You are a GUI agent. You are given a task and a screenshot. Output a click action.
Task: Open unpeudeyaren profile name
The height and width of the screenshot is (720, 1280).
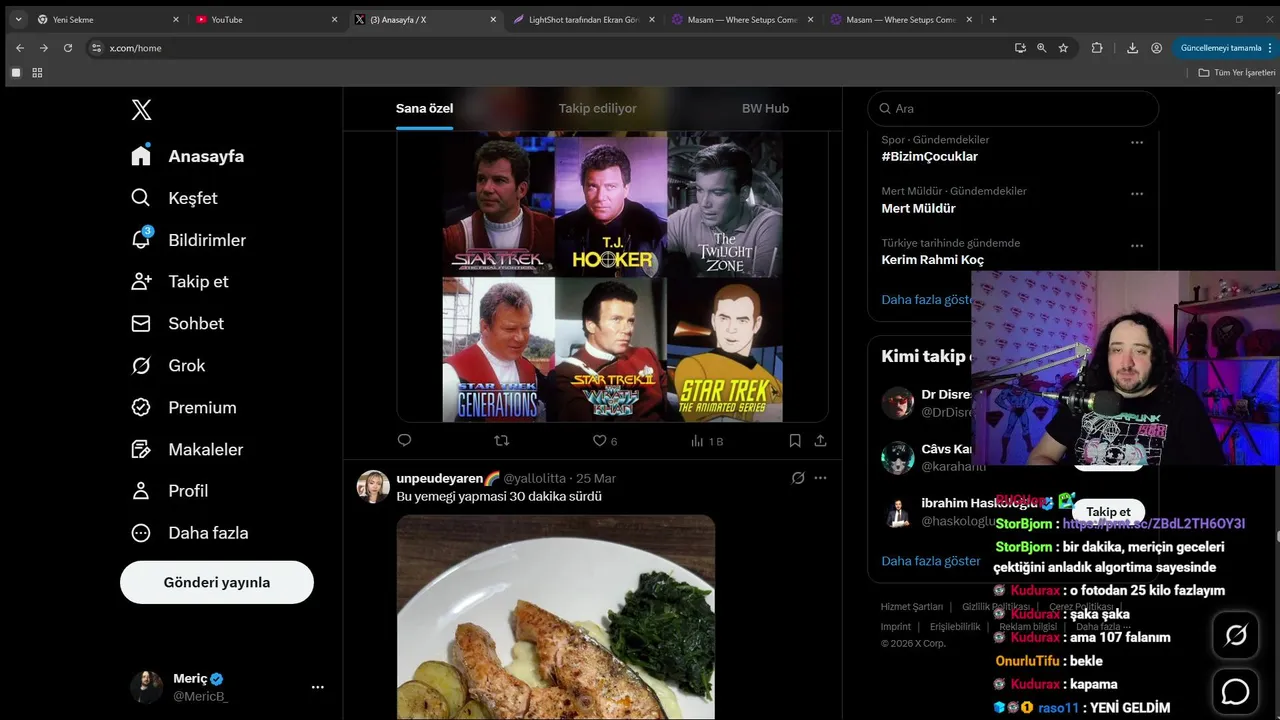tap(448, 478)
